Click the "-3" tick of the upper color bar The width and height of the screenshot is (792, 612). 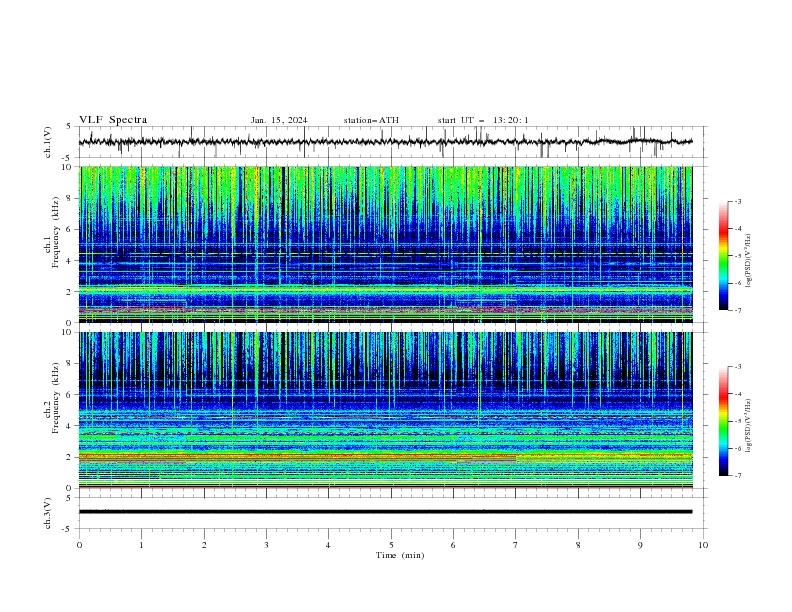point(737,201)
